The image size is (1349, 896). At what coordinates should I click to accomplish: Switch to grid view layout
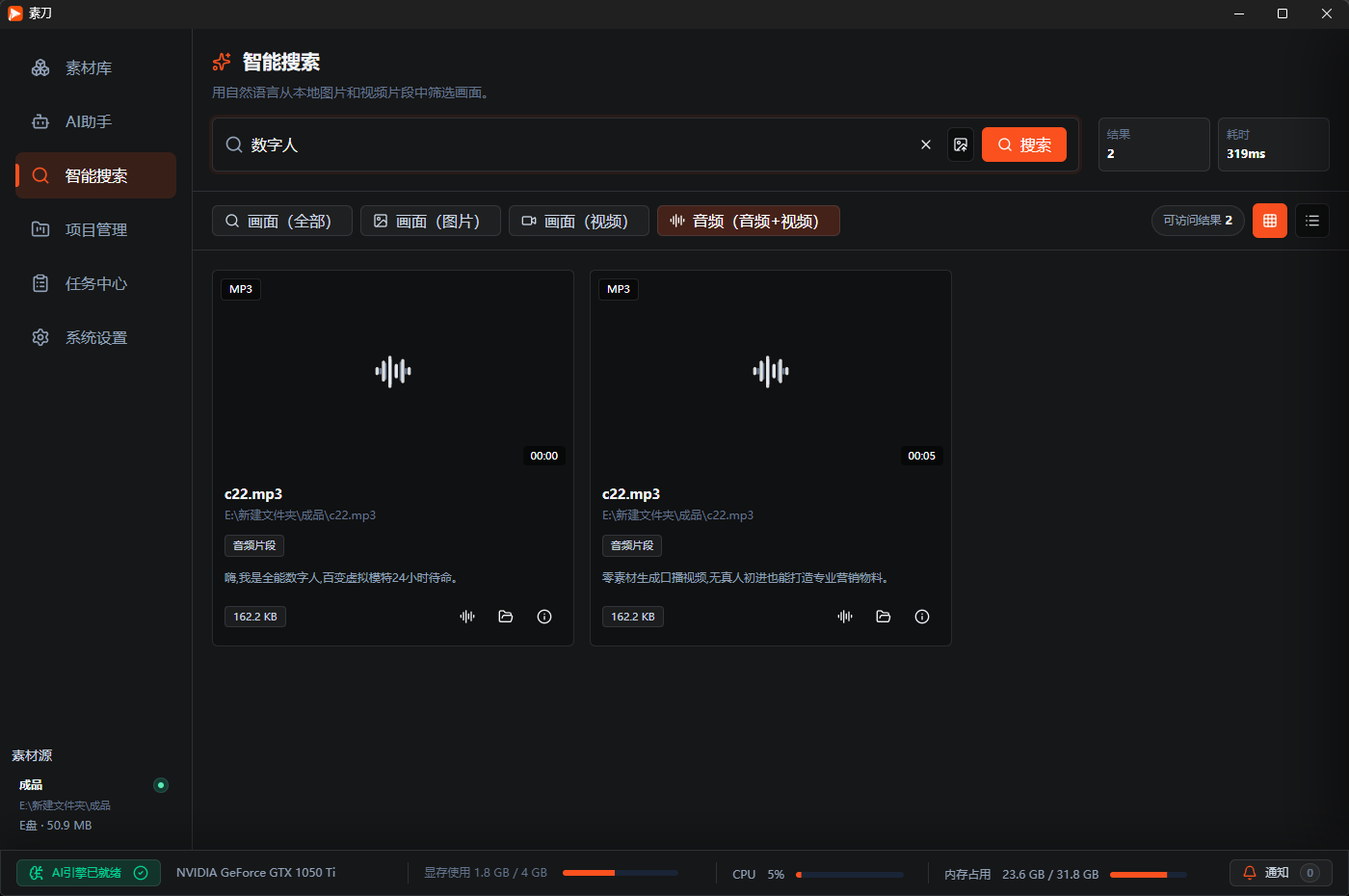(x=1270, y=221)
